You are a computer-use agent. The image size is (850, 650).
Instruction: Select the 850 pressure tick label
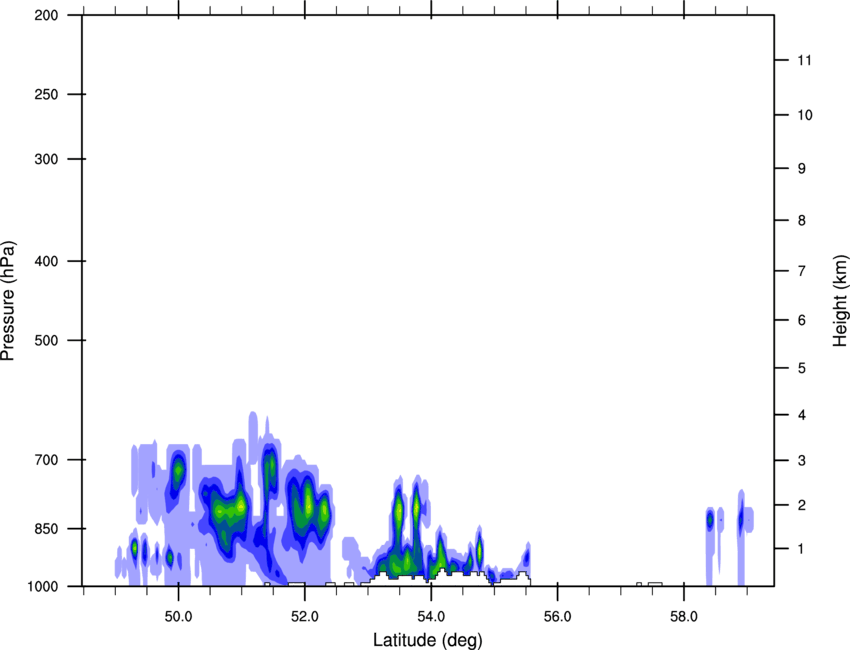[46, 529]
